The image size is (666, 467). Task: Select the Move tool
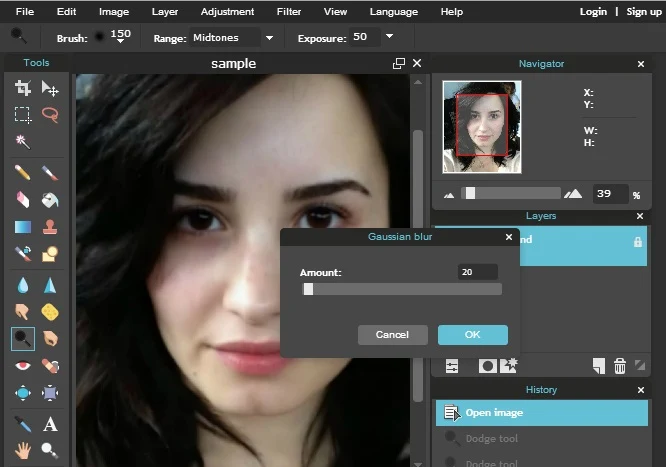click(50, 88)
